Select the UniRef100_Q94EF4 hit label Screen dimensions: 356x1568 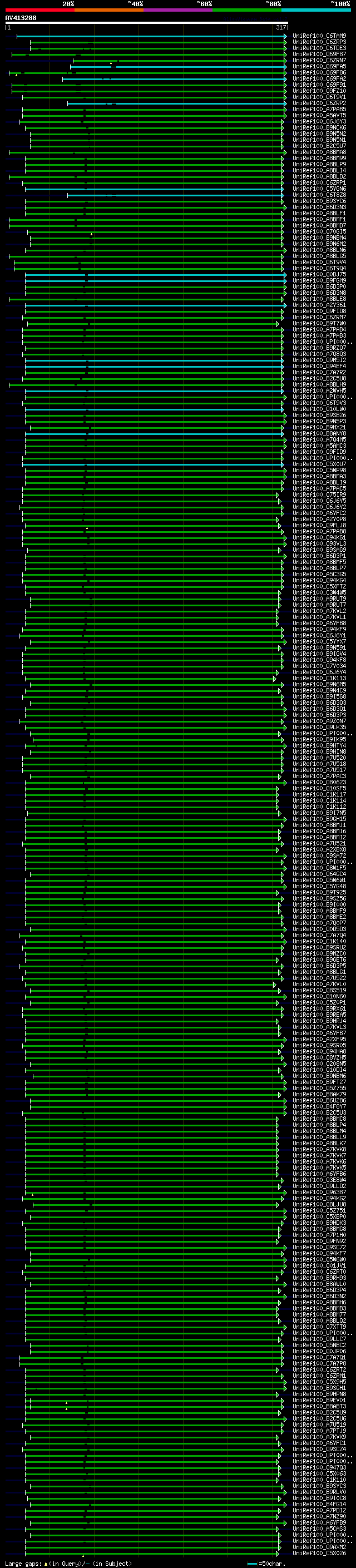(319, 367)
